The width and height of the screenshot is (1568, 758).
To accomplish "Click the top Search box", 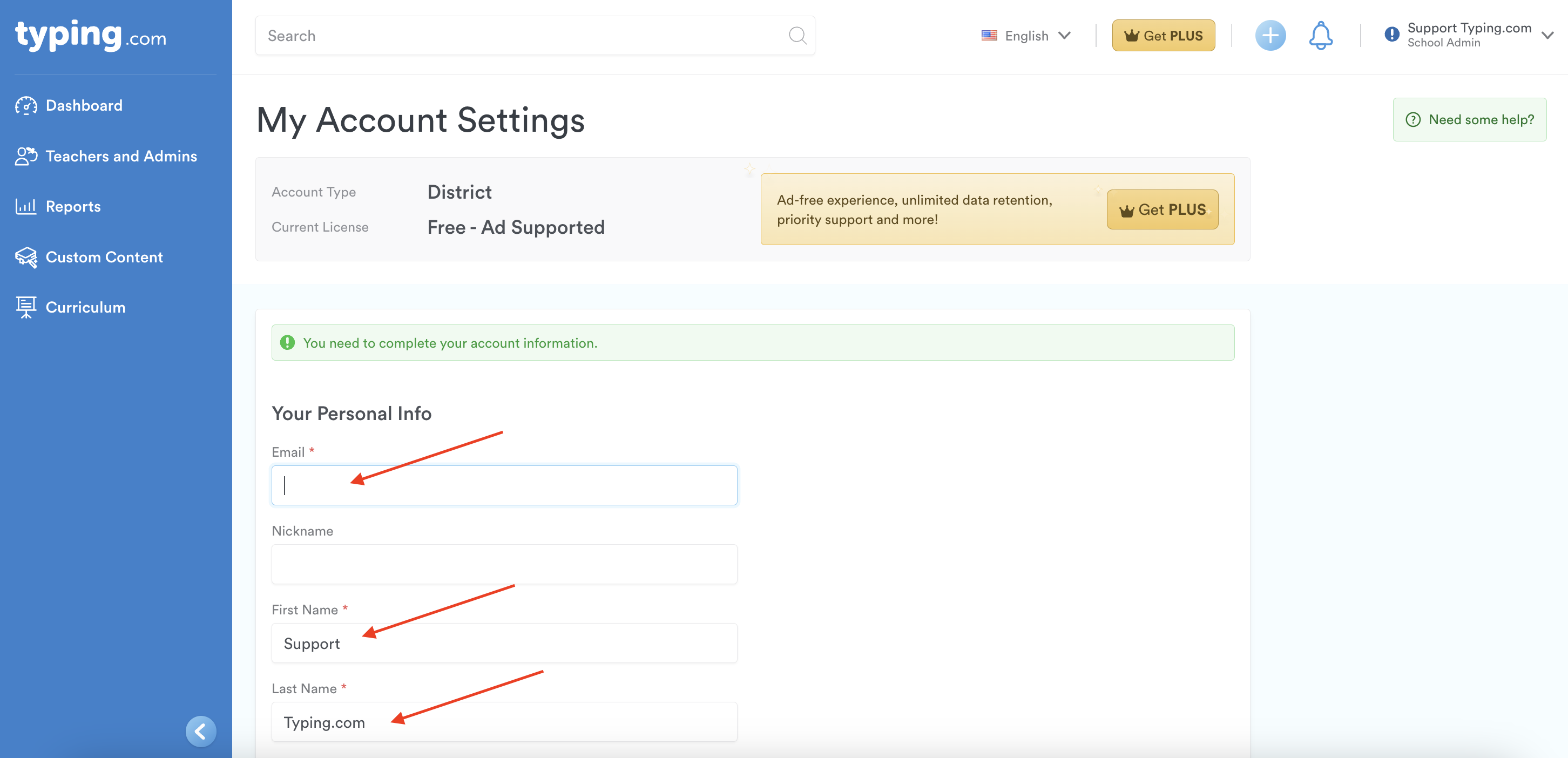I will point(524,35).
